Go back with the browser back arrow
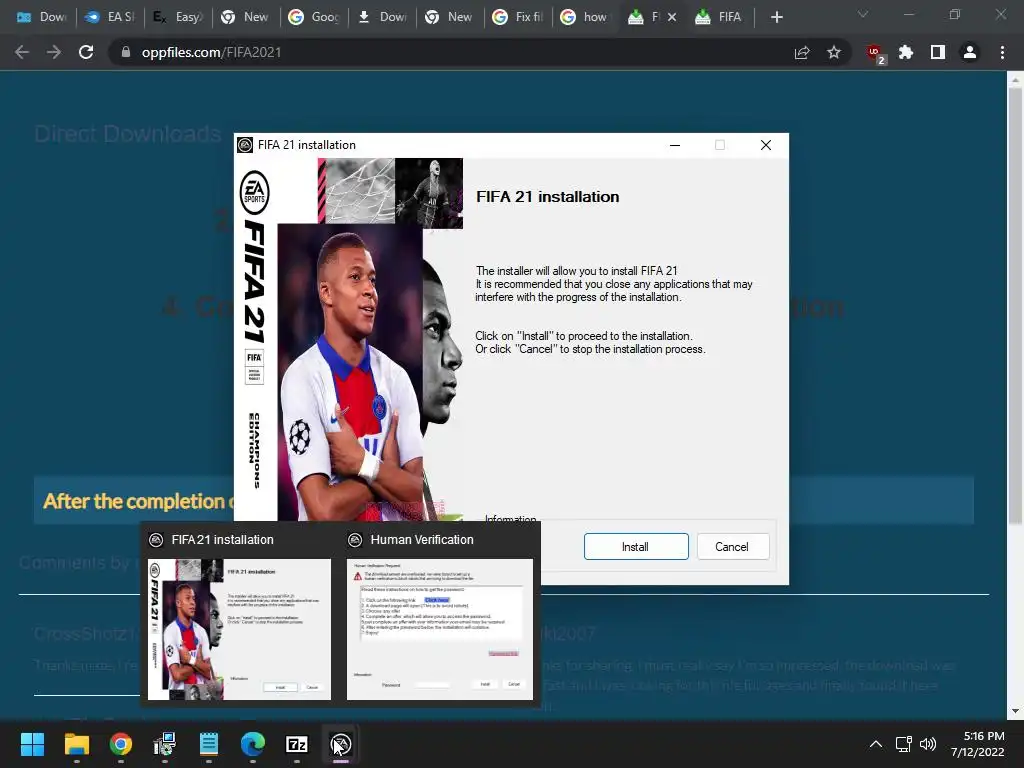The width and height of the screenshot is (1024, 768). 22,52
